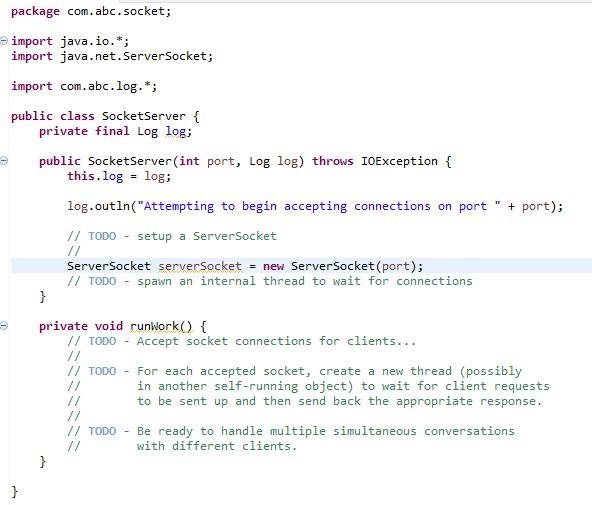Click the this.log assignment line
592x505 pixels.
119,177
